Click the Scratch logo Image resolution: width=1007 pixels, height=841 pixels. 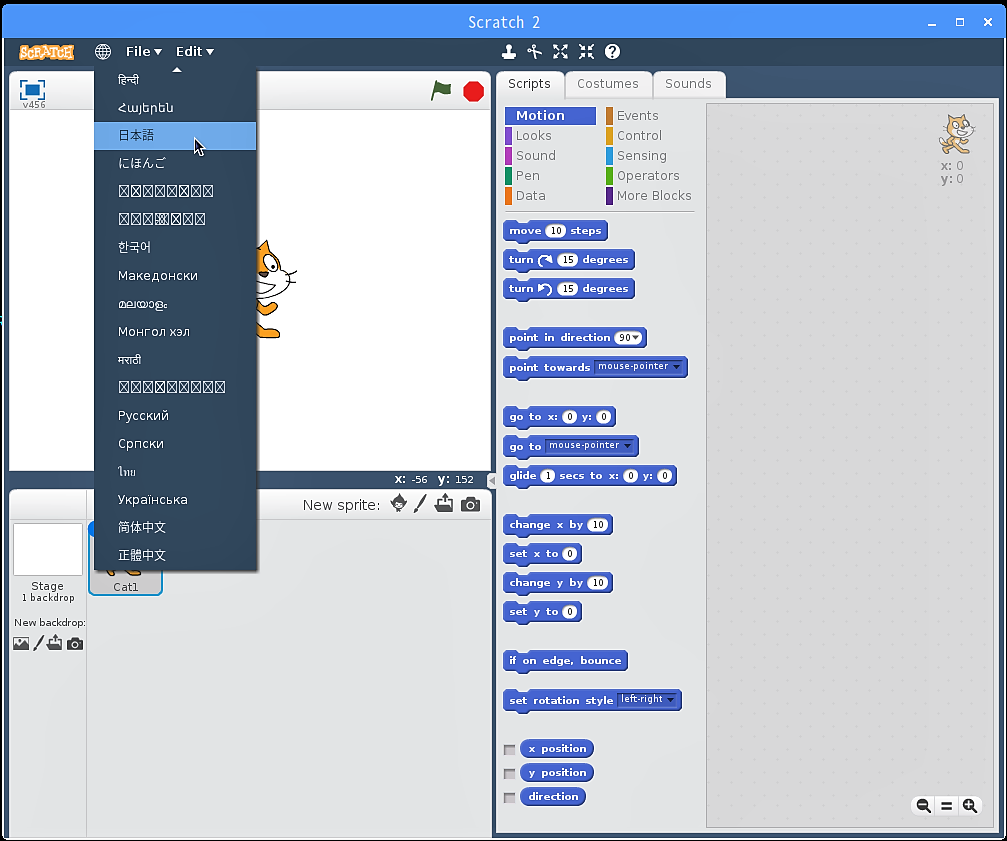click(x=46, y=52)
